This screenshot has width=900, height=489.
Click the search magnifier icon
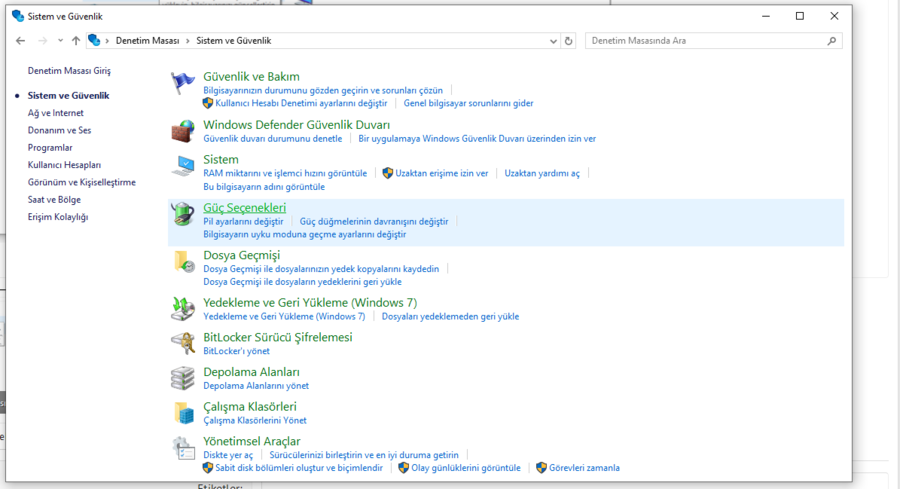tap(832, 41)
